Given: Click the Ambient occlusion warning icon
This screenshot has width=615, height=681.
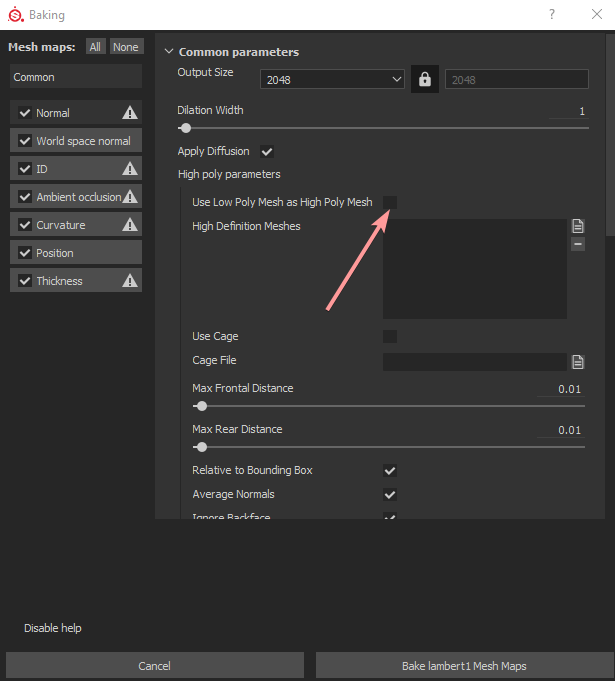Looking at the screenshot, I should pyautogui.click(x=130, y=197).
